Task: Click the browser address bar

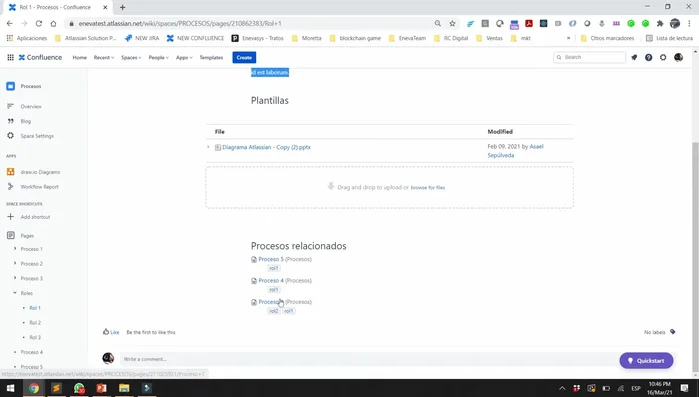Action: coord(250,24)
